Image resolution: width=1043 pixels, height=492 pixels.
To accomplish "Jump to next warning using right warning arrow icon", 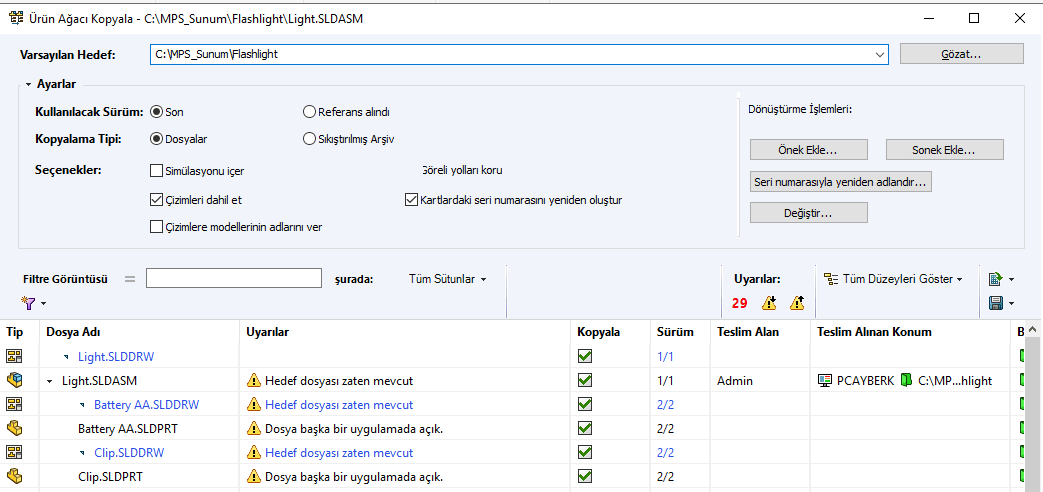I will [797, 303].
